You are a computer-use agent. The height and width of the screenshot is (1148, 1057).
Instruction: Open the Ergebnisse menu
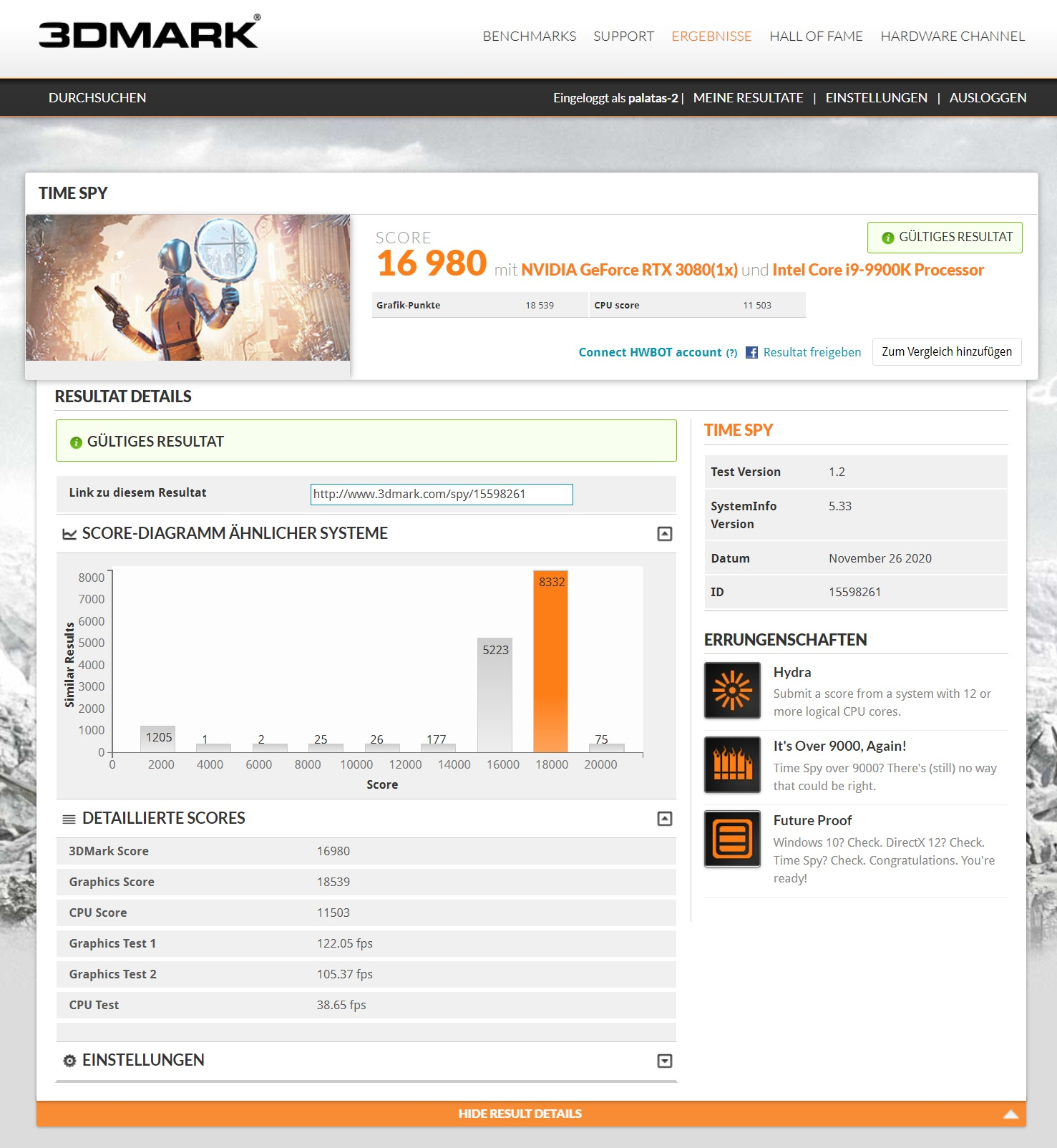[711, 37]
